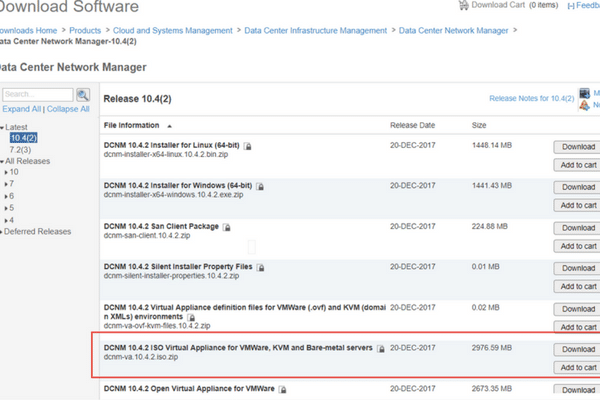Open Data Center Infrastructure Management breadcrumb

point(316,31)
